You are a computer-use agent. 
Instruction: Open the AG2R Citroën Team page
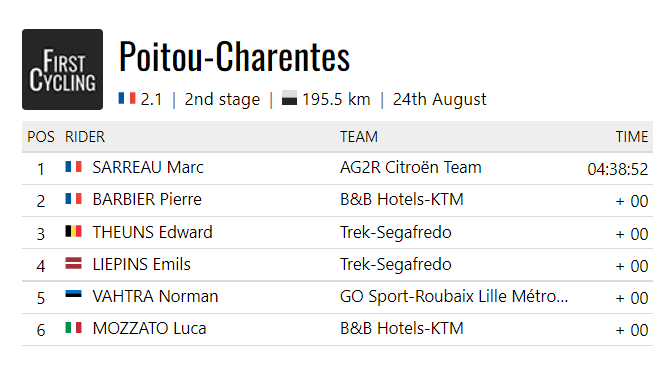tap(411, 167)
